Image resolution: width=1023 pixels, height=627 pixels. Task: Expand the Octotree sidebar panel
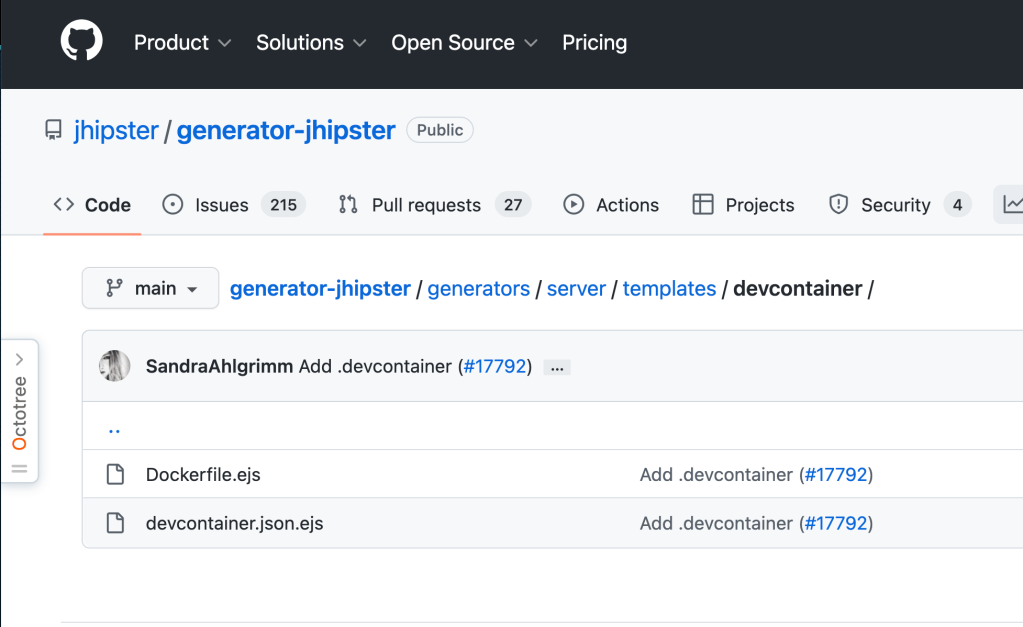pyautogui.click(x=20, y=359)
